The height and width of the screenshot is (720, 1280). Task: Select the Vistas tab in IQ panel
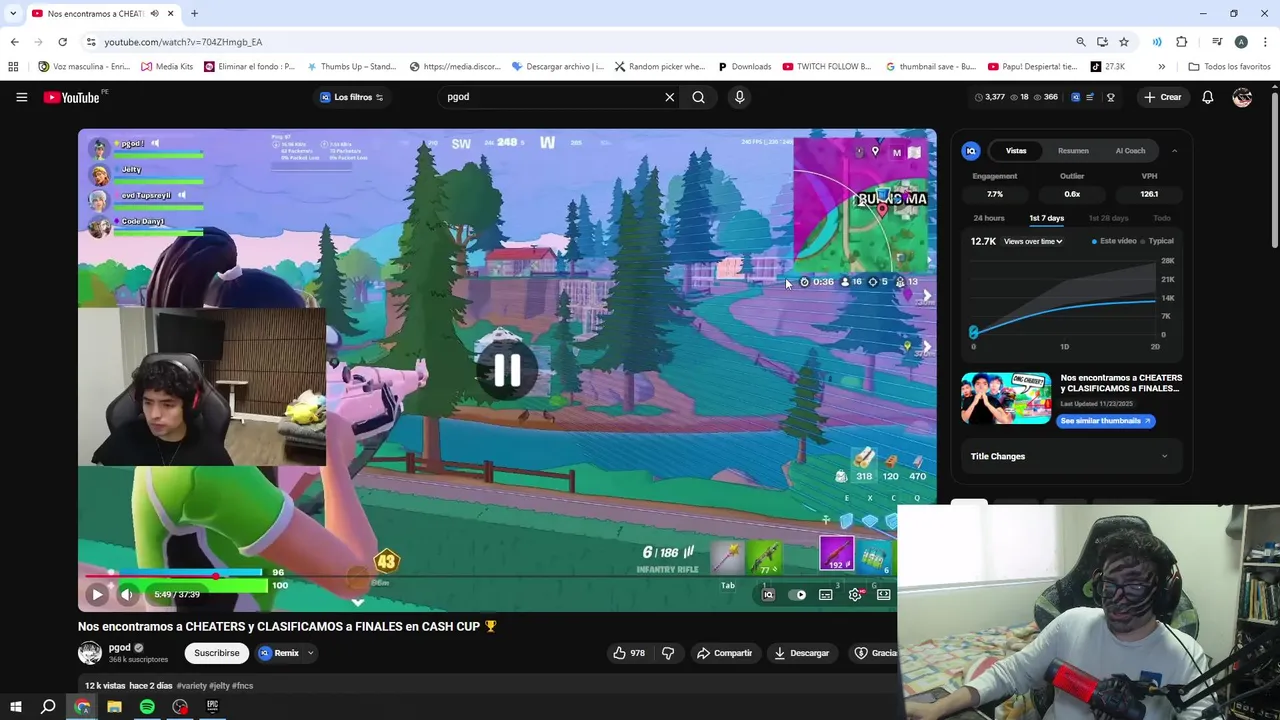pyautogui.click(x=1016, y=151)
